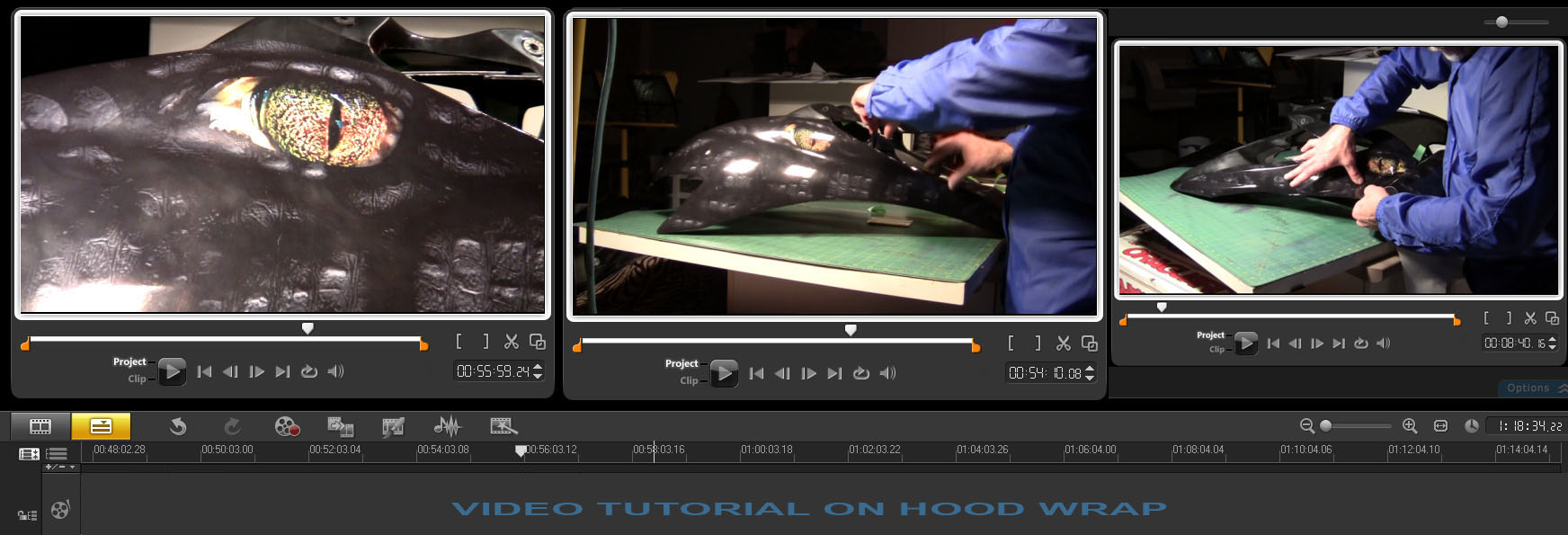
Task: Switch left preview to Clip mode
Action: [137, 379]
